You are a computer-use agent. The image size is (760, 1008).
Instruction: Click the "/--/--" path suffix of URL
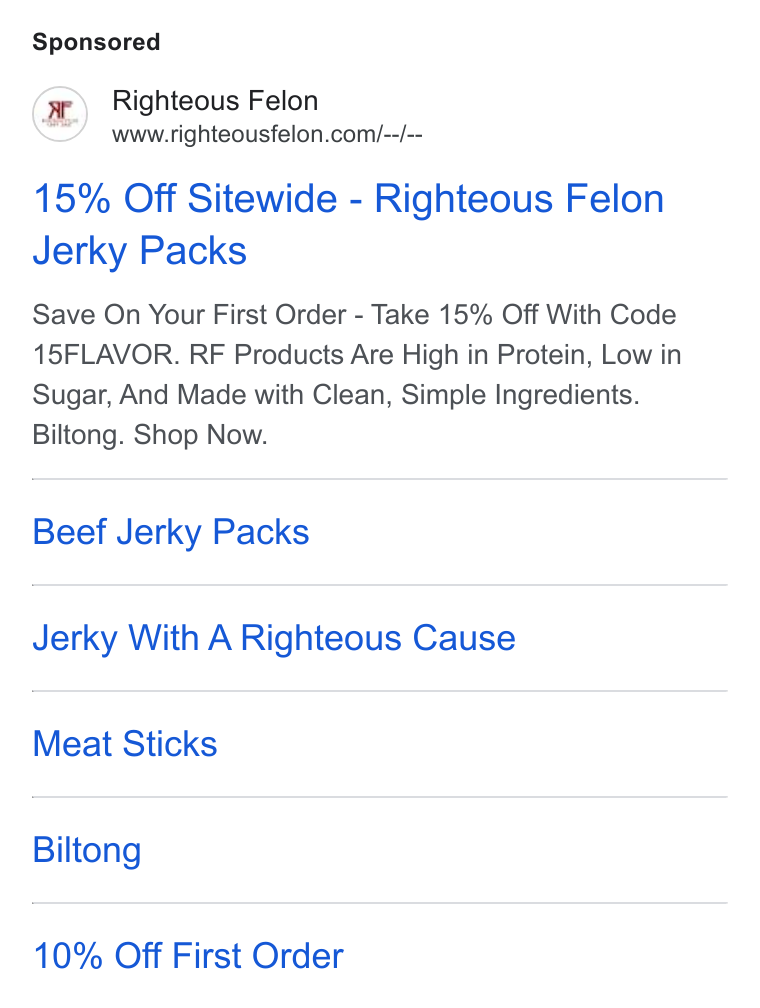403,135
